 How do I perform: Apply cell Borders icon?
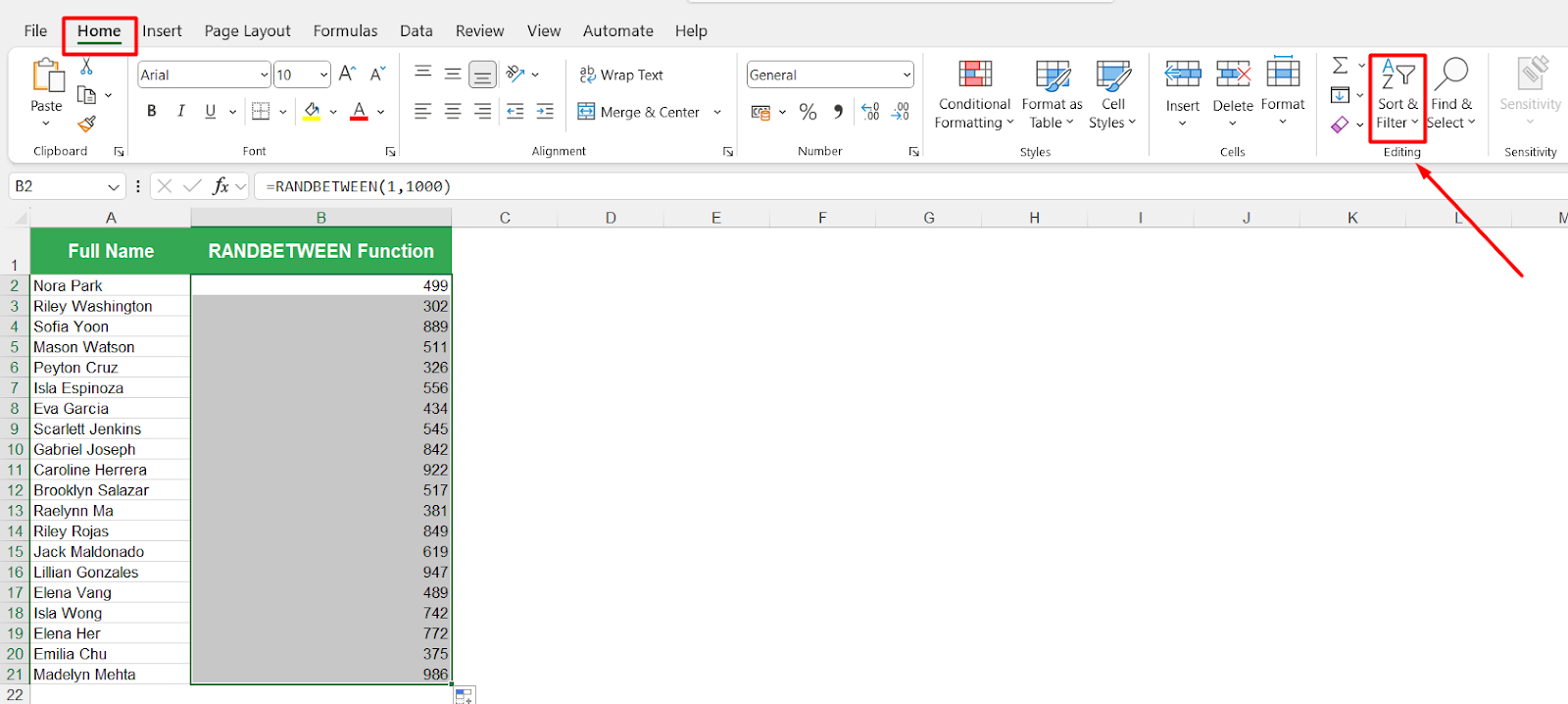(x=261, y=112)
